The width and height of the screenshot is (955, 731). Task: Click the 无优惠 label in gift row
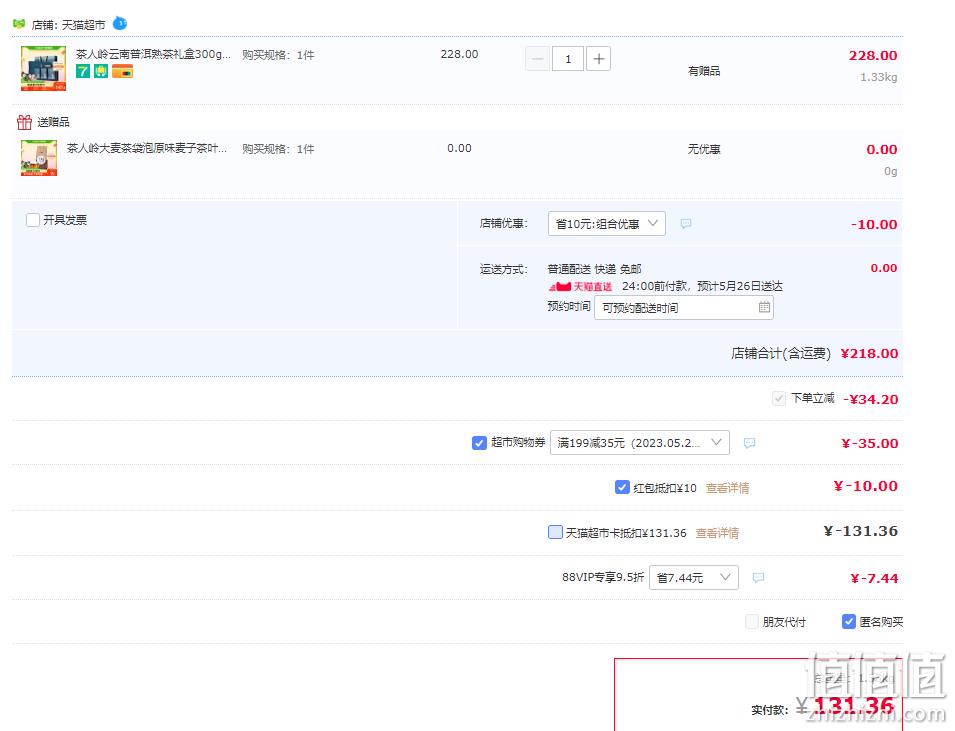704,149
